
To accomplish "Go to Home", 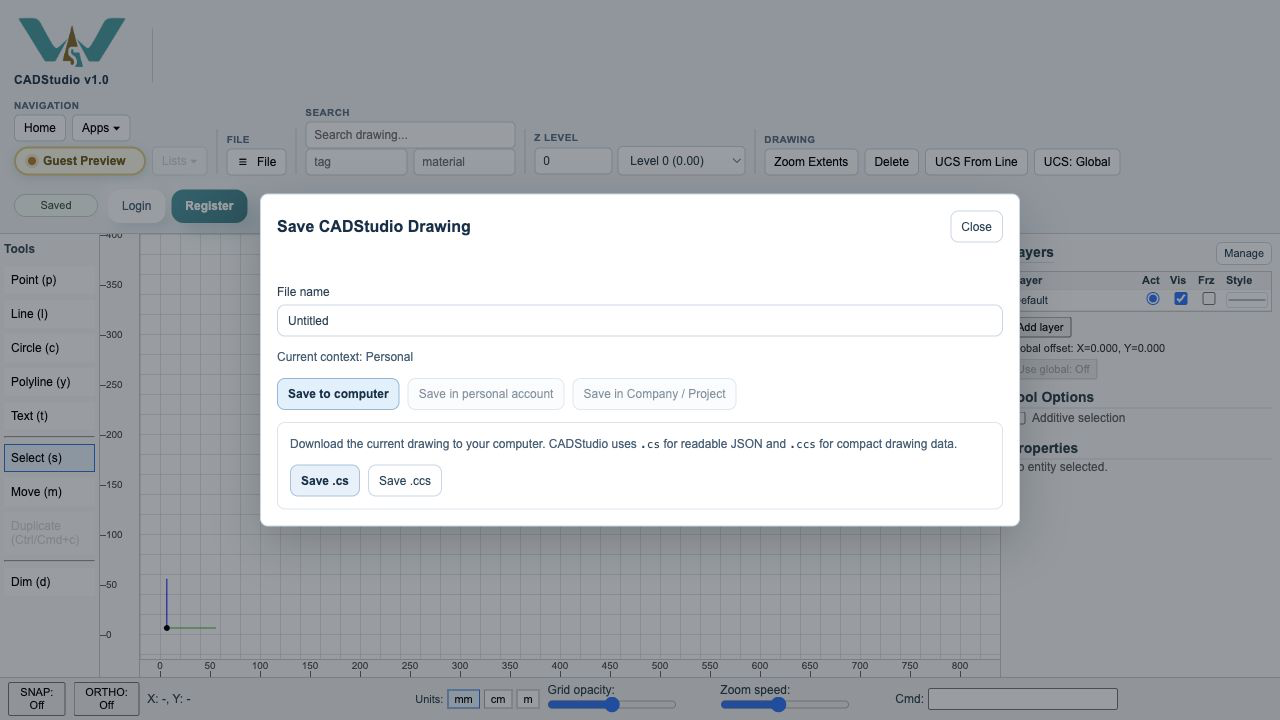I will coord(40,128).
